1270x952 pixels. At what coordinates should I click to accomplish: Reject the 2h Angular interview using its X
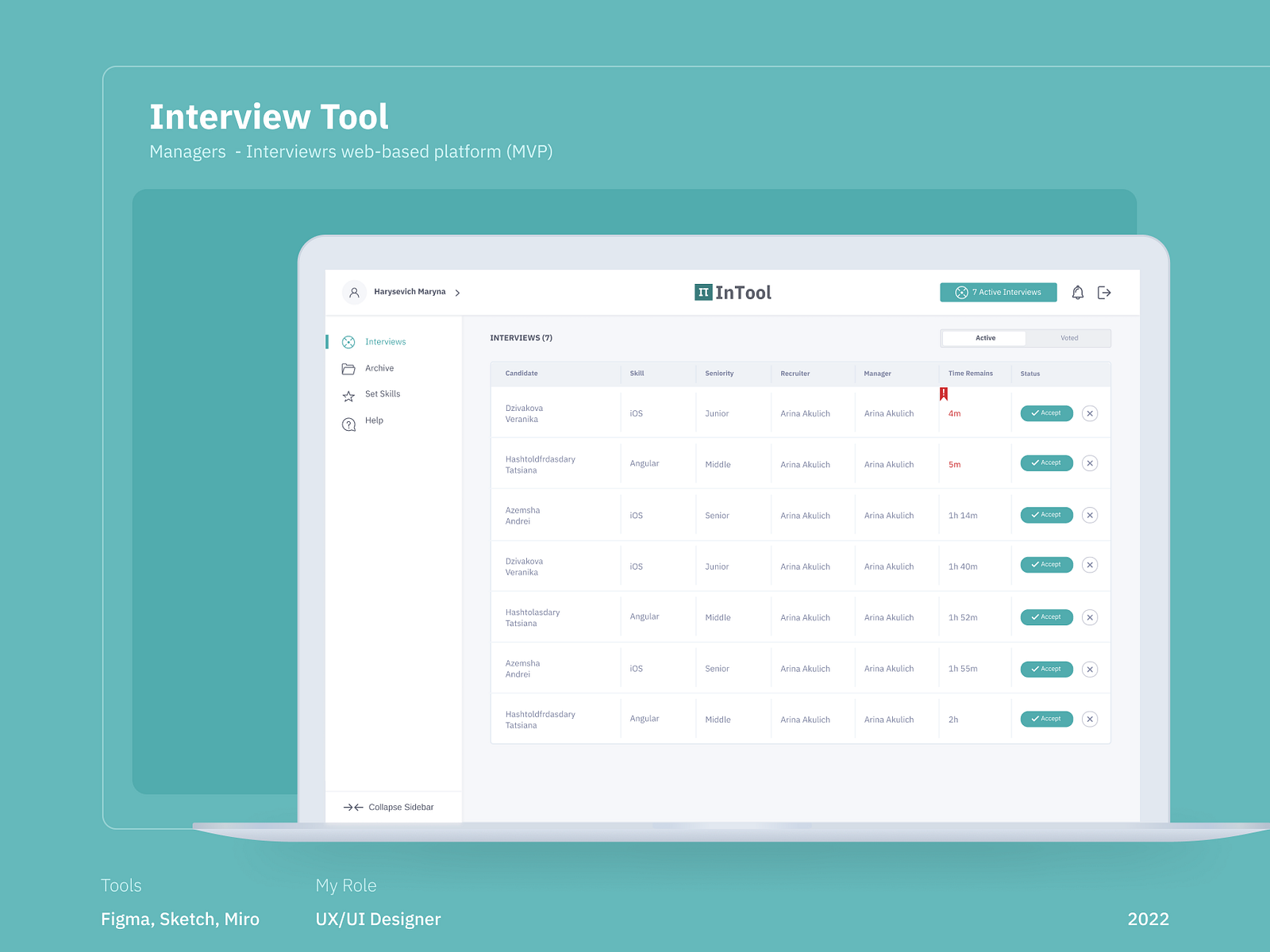(x=1091, y=719)
